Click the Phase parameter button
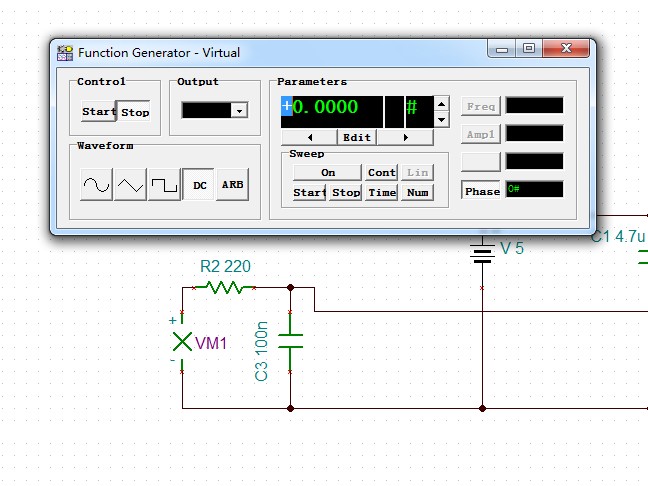This screenshot has width=648, height=486. (x=481, y=191)
